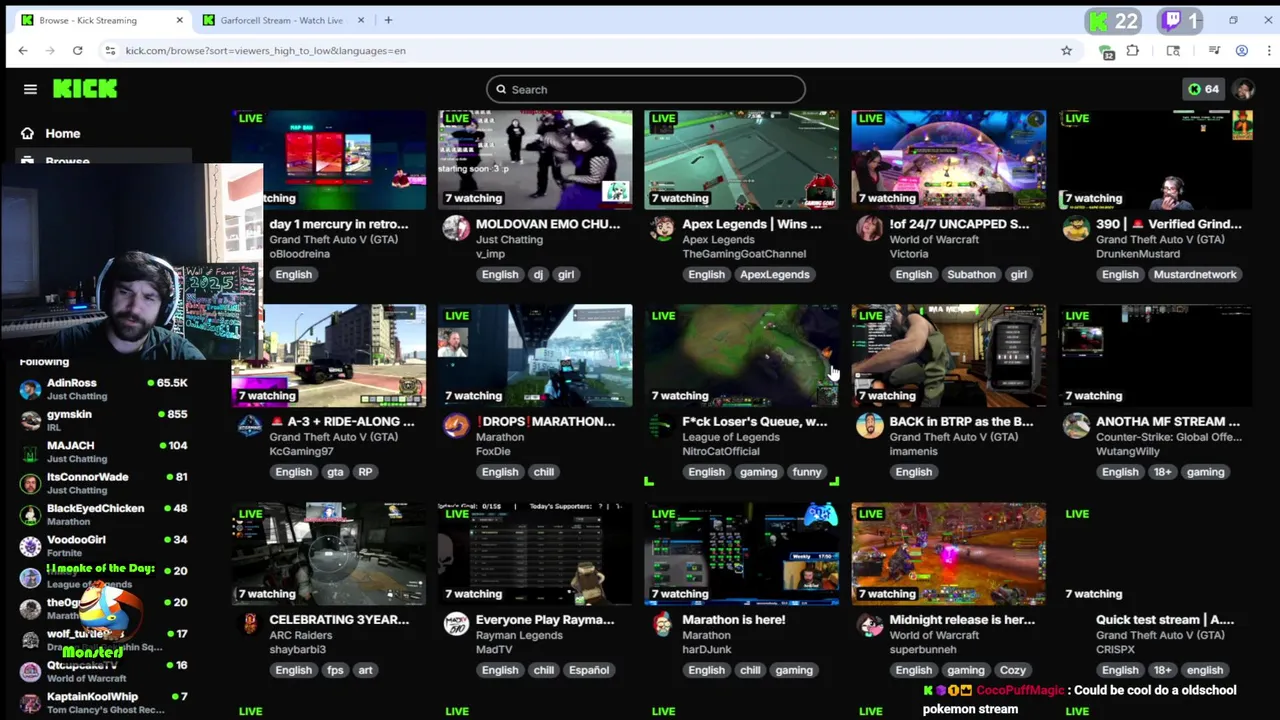Viewport: 1280px width, 720px height.
Task: Click superbunneh streamer avatar
Action: coord(869,623)
